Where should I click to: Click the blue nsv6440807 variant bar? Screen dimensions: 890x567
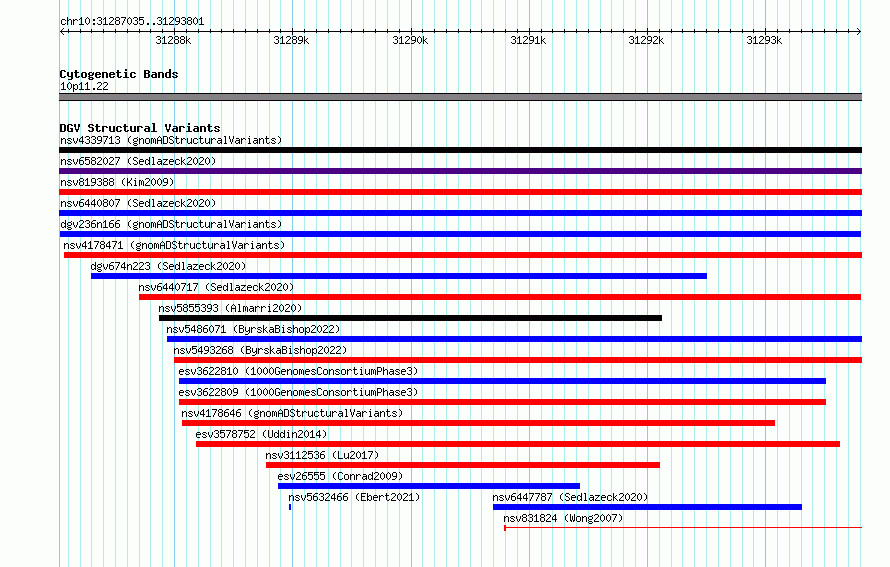(460, 213)
